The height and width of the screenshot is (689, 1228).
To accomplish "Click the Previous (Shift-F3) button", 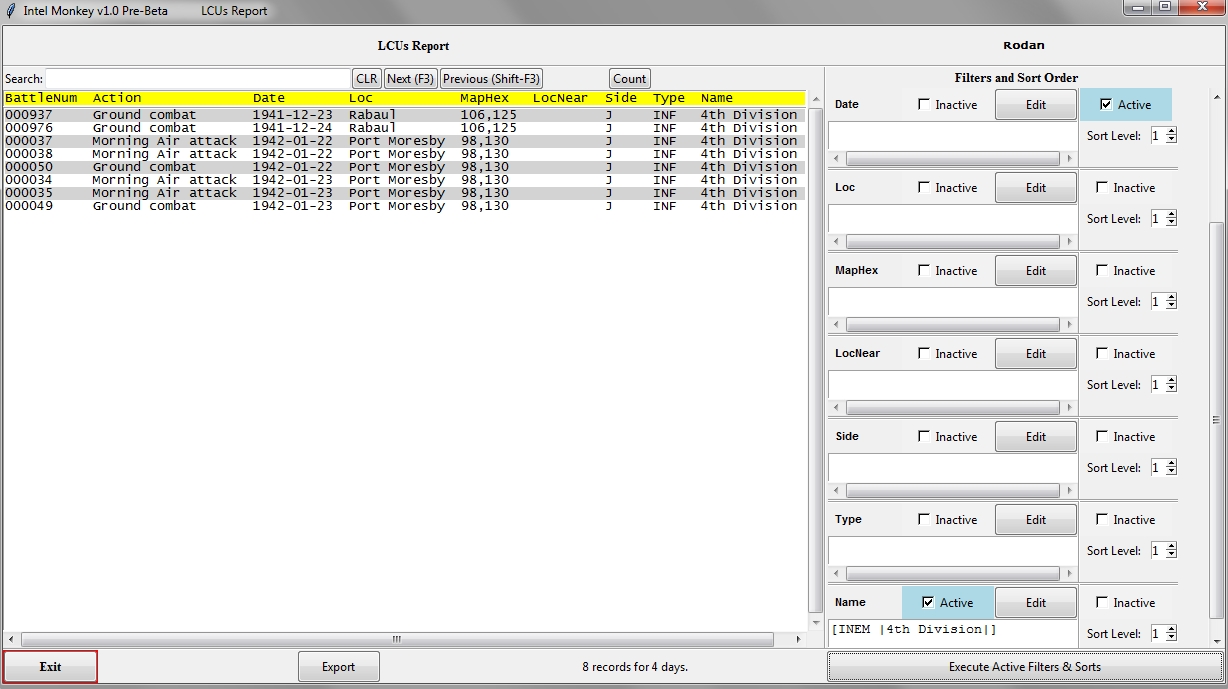I will 491,78.
